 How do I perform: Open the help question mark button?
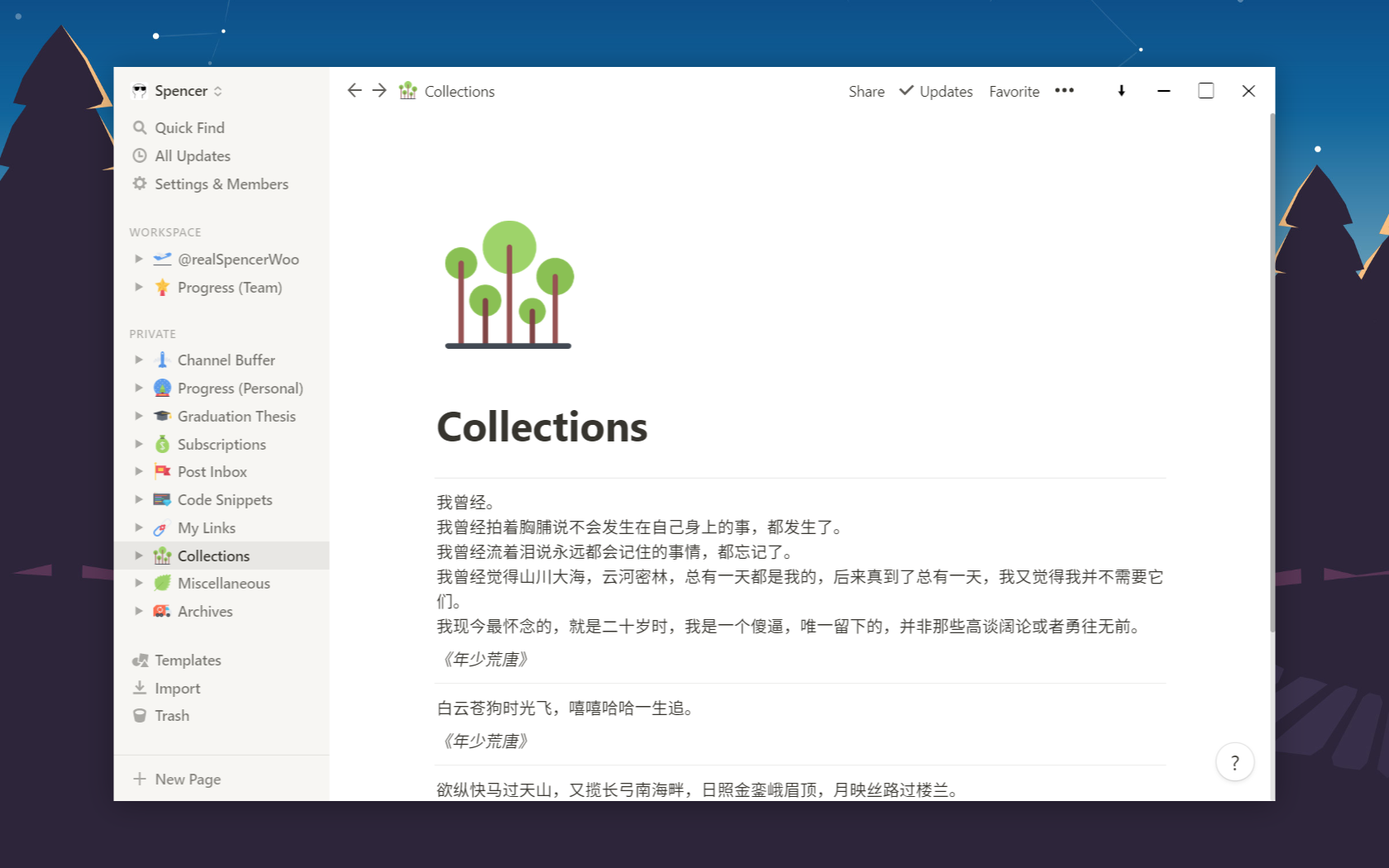coord(1234,762)
